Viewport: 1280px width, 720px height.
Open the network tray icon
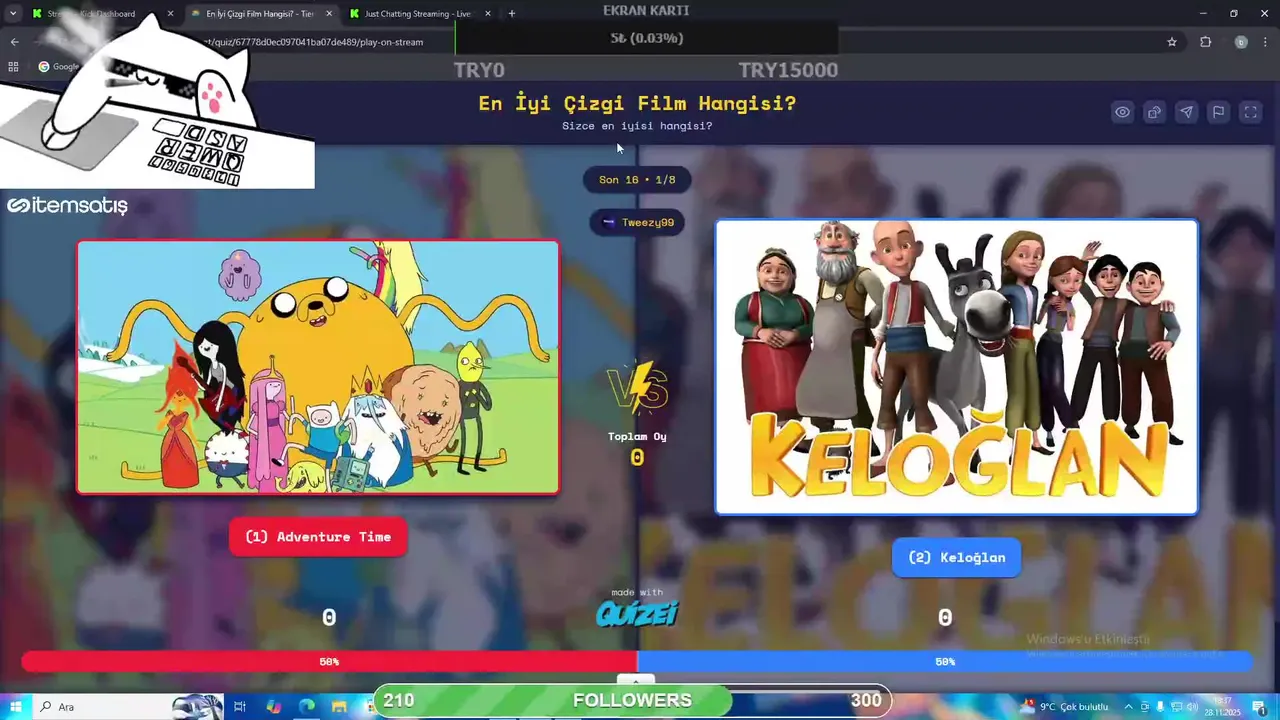click(x=1176, y=707)
